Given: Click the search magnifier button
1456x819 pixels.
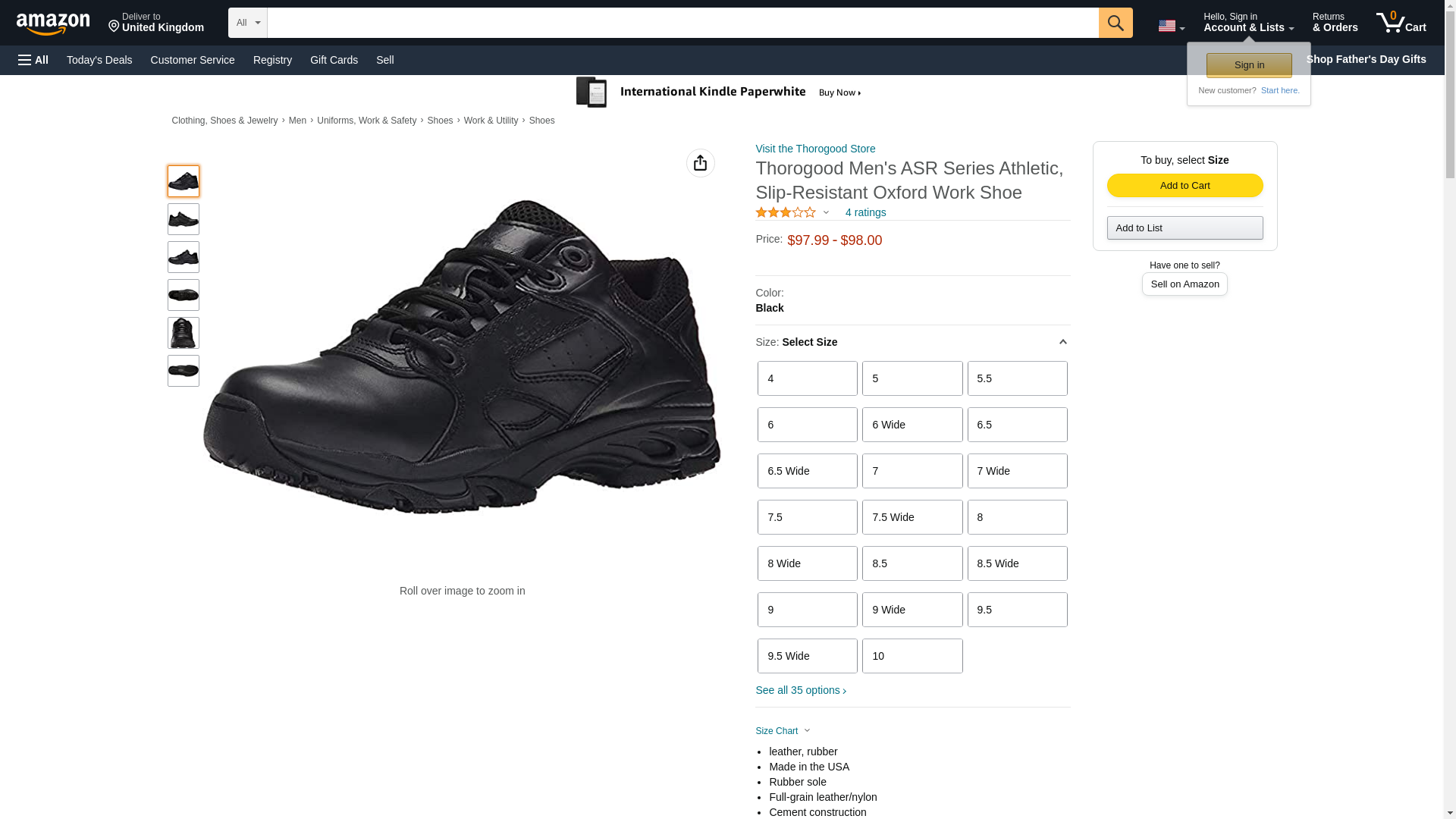Looking at the screenshot, I should tap(1116, 23).
